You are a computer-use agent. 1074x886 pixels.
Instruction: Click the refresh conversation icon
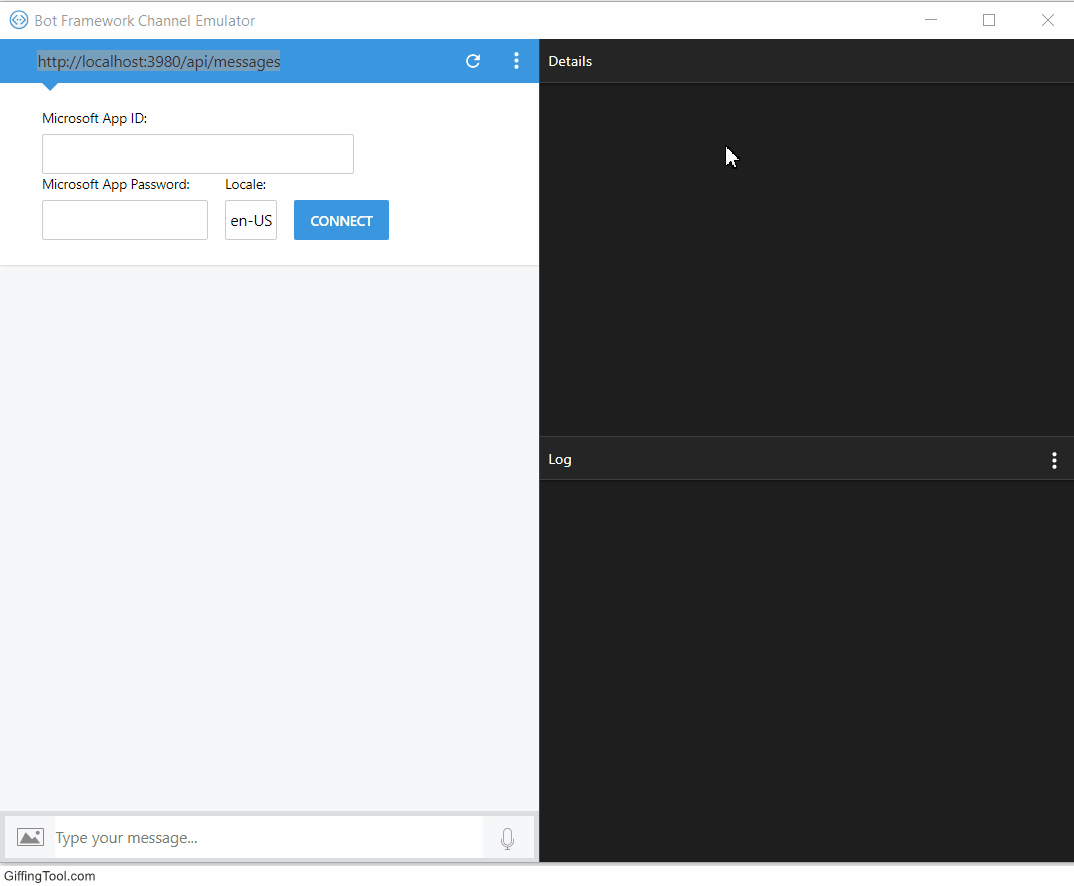[x=473, y=61]
